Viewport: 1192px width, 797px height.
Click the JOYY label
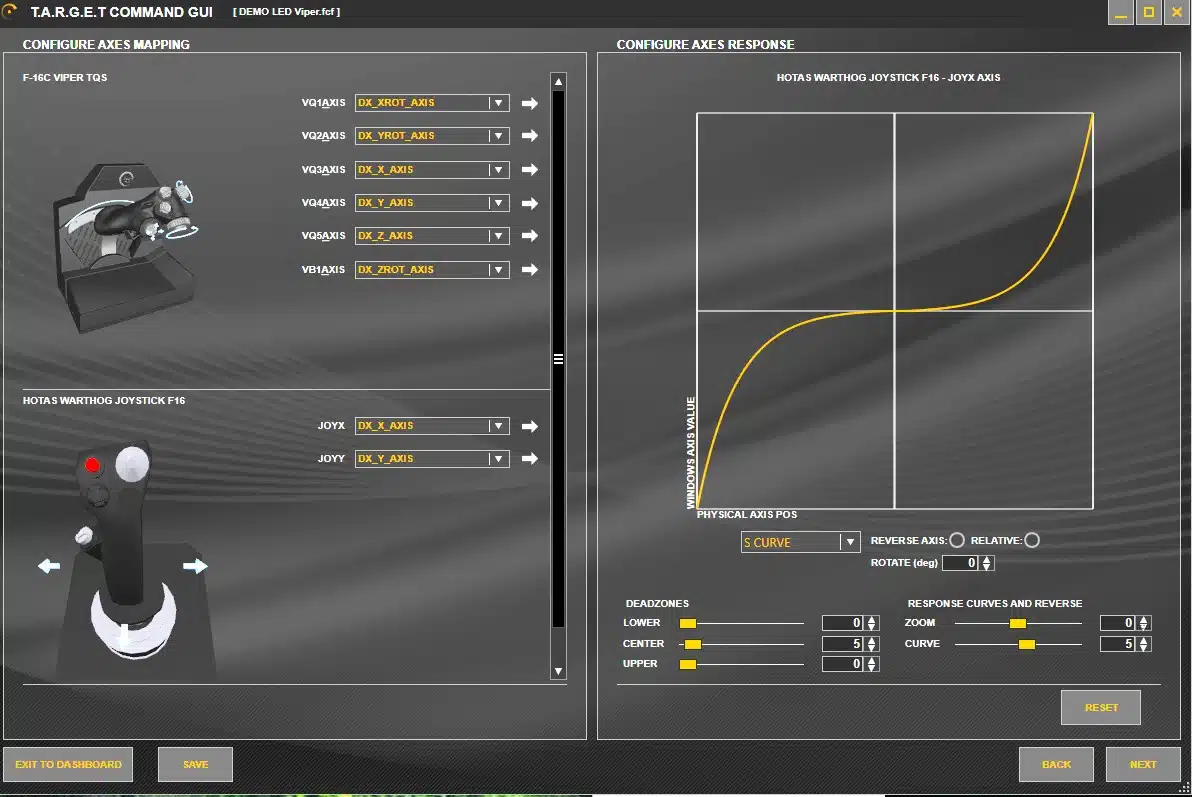(x=331, y=459)
